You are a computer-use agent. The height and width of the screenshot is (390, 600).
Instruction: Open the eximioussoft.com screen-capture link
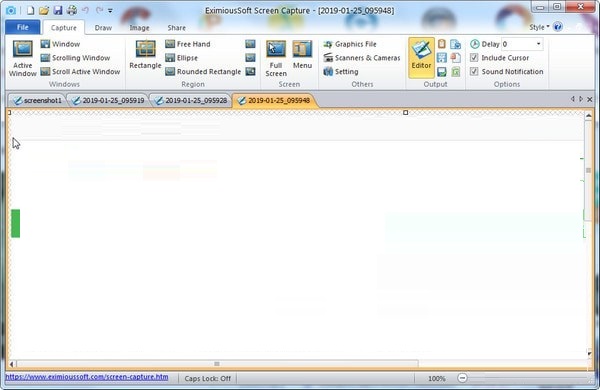[x=87, y=377]
